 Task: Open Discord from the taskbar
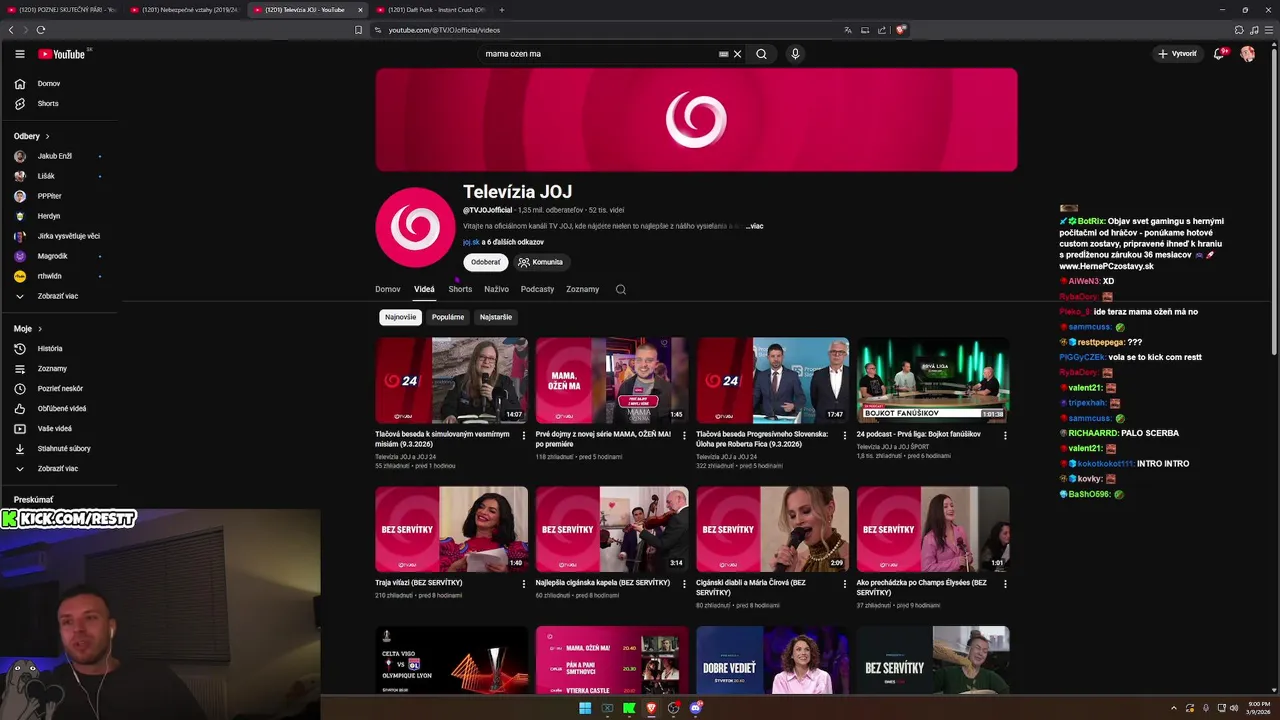696,708
